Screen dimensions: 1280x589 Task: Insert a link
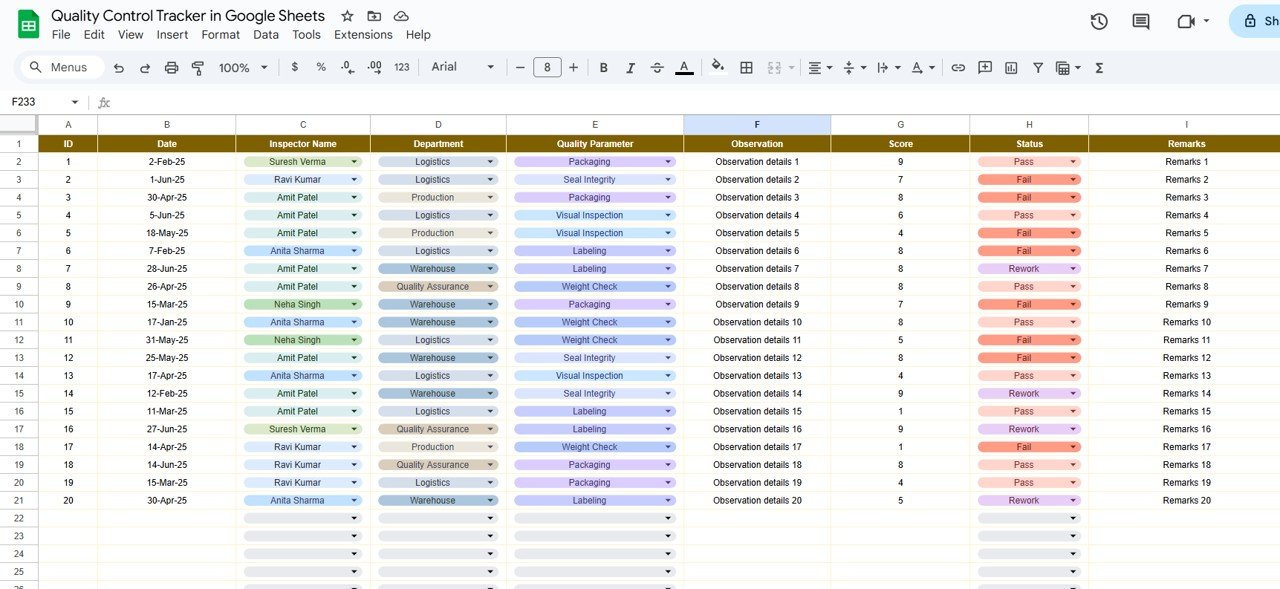pos(958,67)
